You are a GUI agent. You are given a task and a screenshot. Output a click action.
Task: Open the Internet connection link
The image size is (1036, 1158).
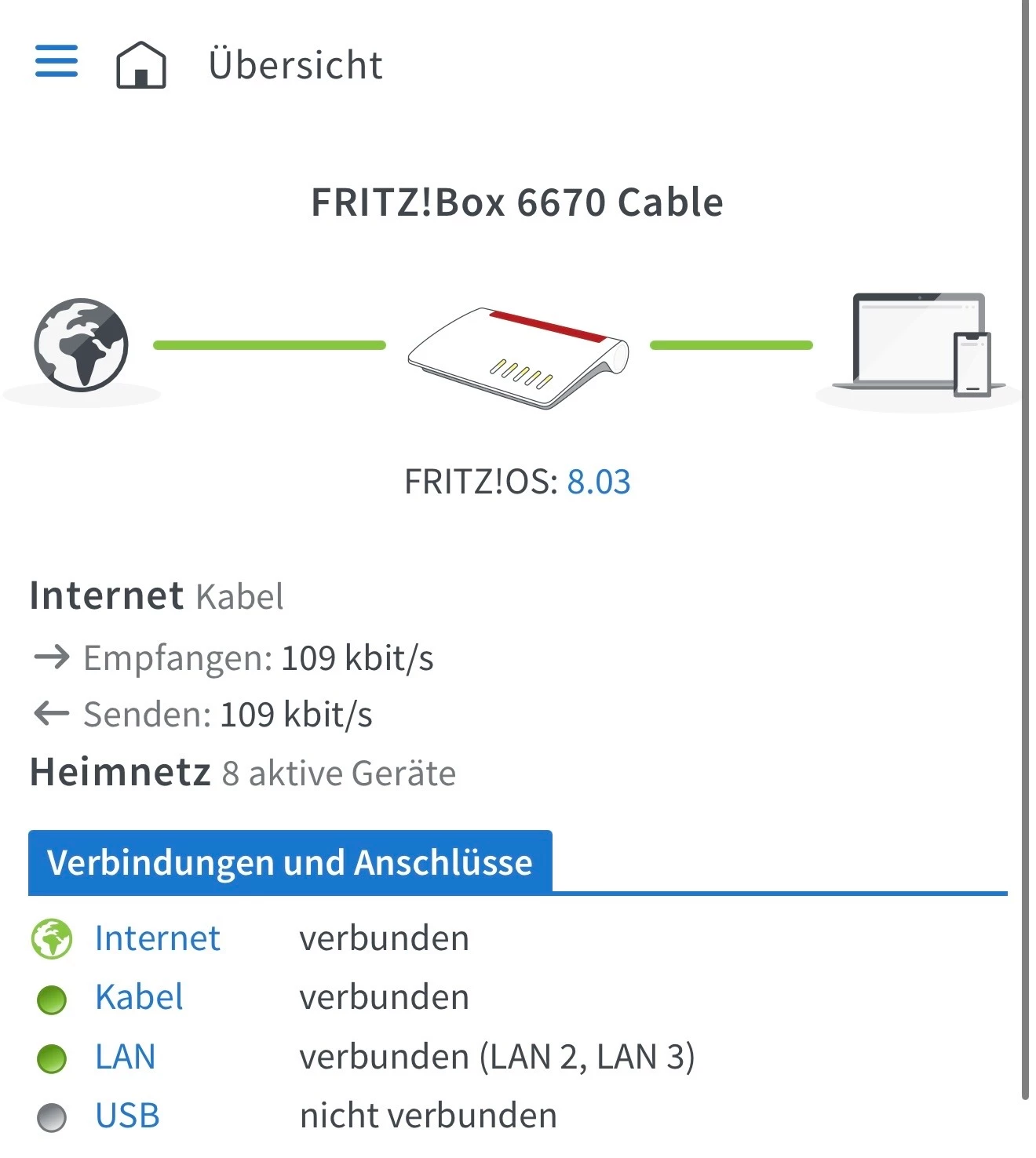pyautogui.click(x=157, y=938)
